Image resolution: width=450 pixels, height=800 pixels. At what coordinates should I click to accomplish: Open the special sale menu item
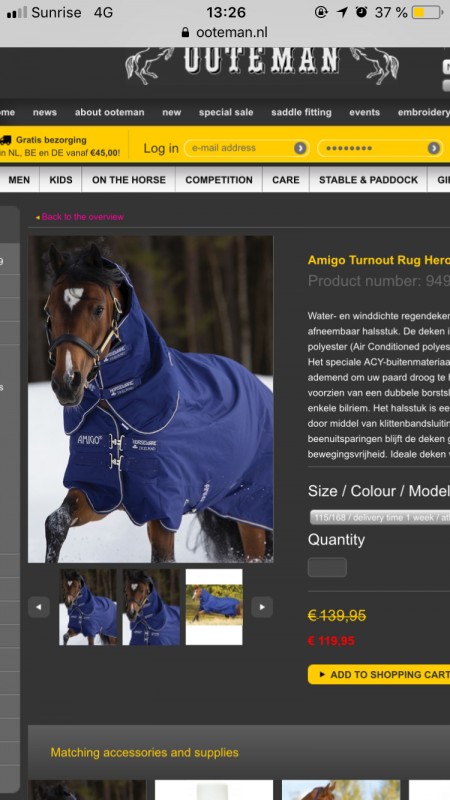click(x=226, y=112)
